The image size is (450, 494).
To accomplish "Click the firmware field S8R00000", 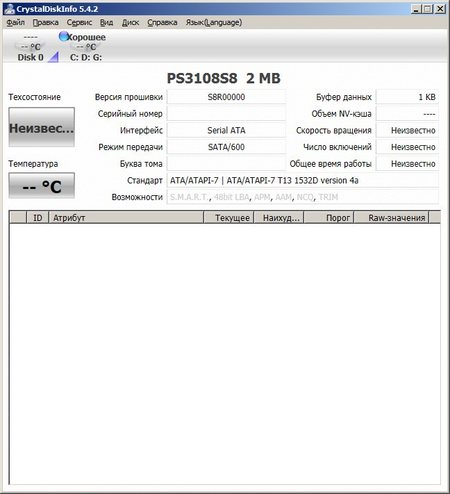I will [x=226, y=97].
